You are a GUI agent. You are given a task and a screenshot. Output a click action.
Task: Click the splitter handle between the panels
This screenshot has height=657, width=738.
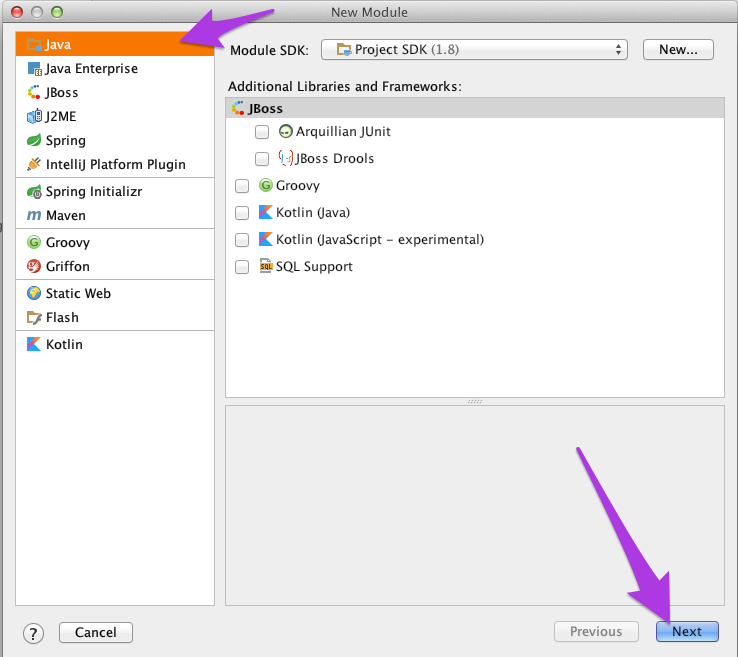click(475, 401)
